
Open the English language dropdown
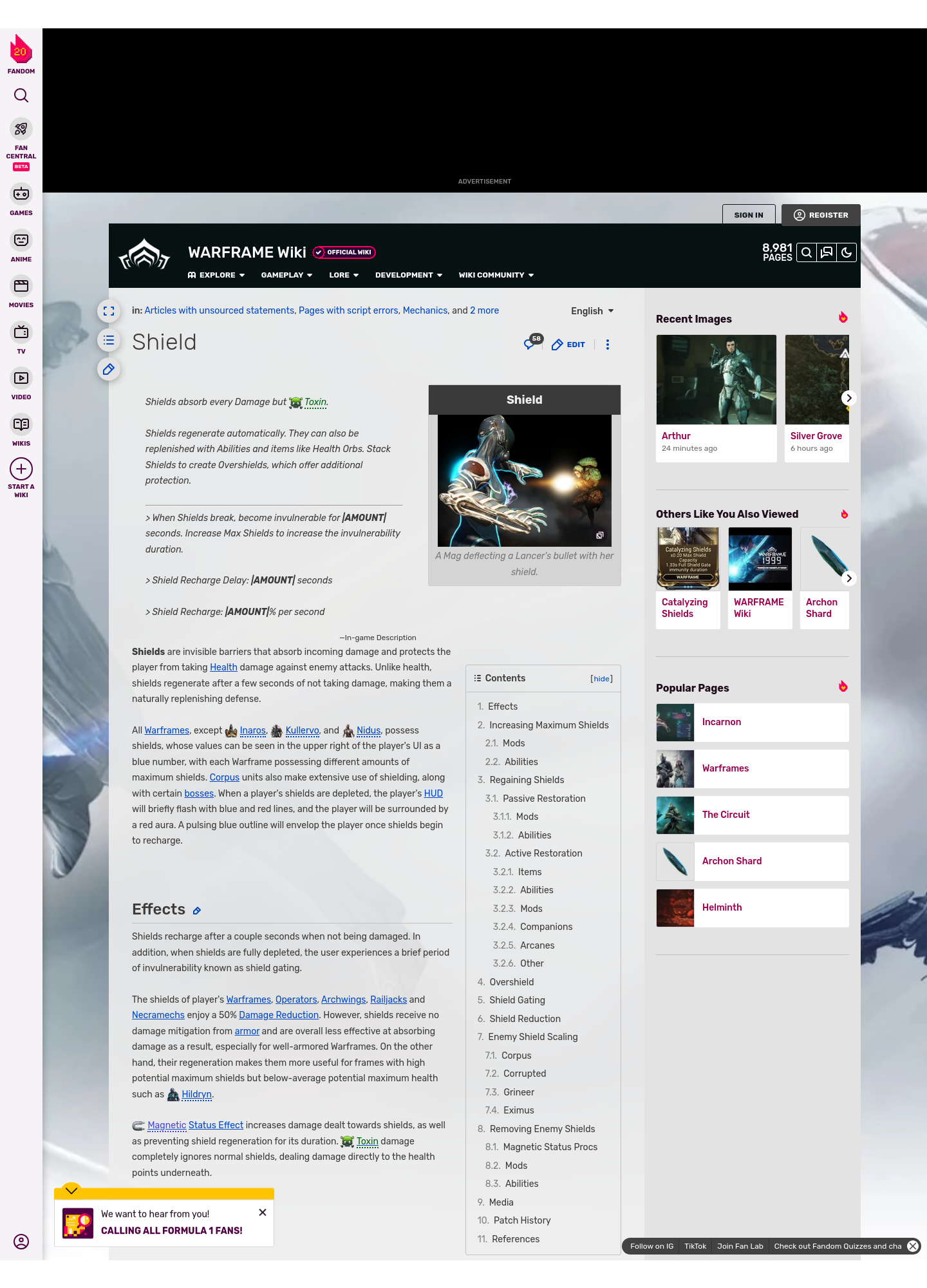click(592, 311)
